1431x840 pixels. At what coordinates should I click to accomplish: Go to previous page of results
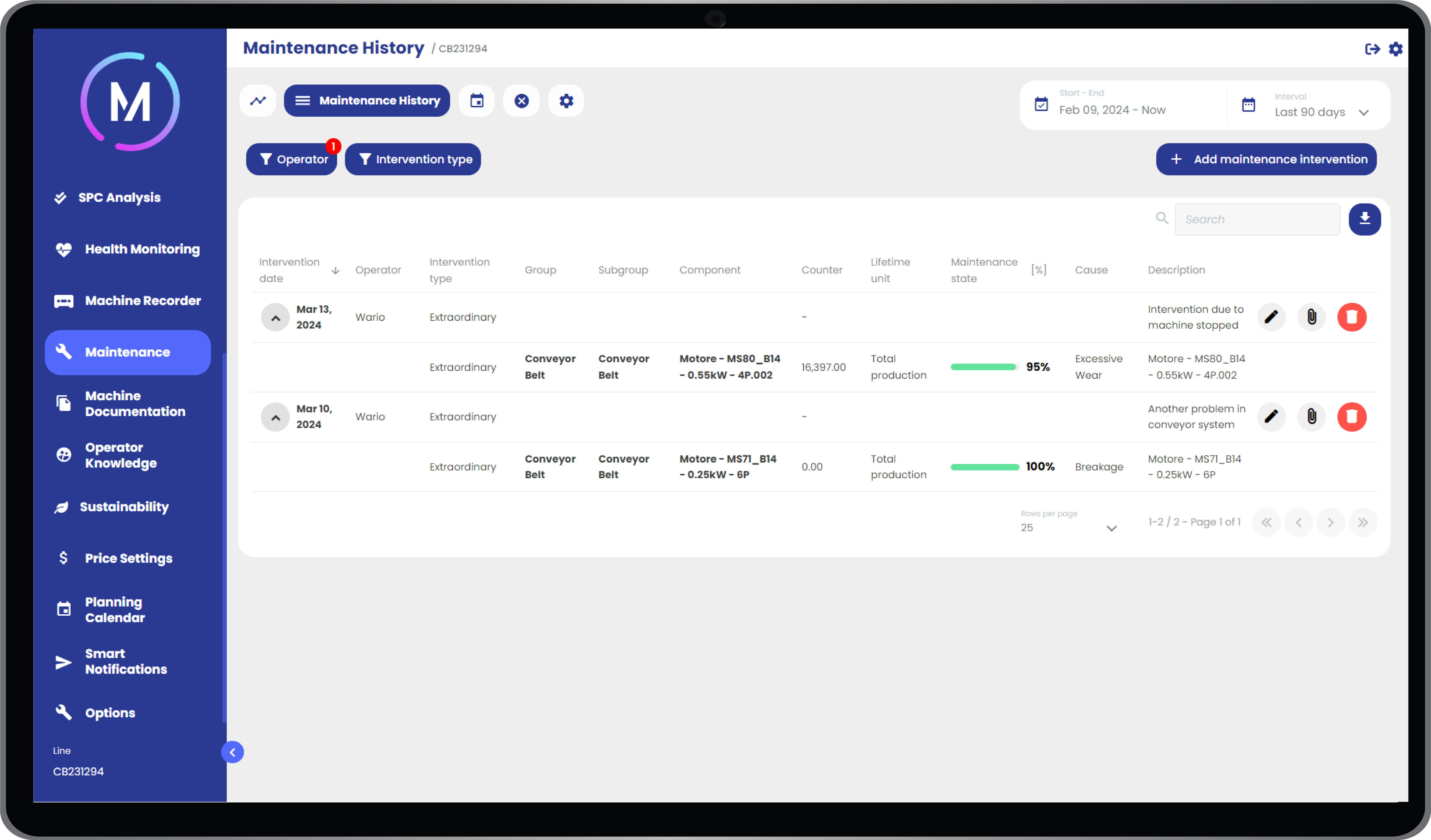tap(1299, 522)
